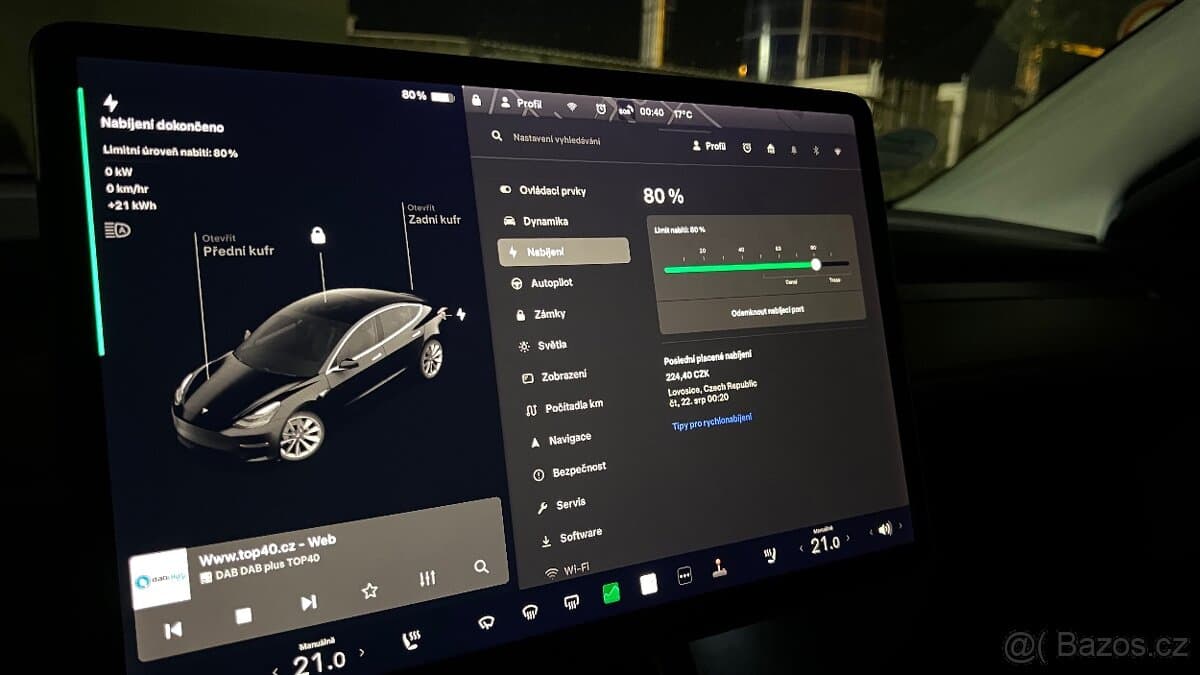Decrease volume with the left chevron

870,533
